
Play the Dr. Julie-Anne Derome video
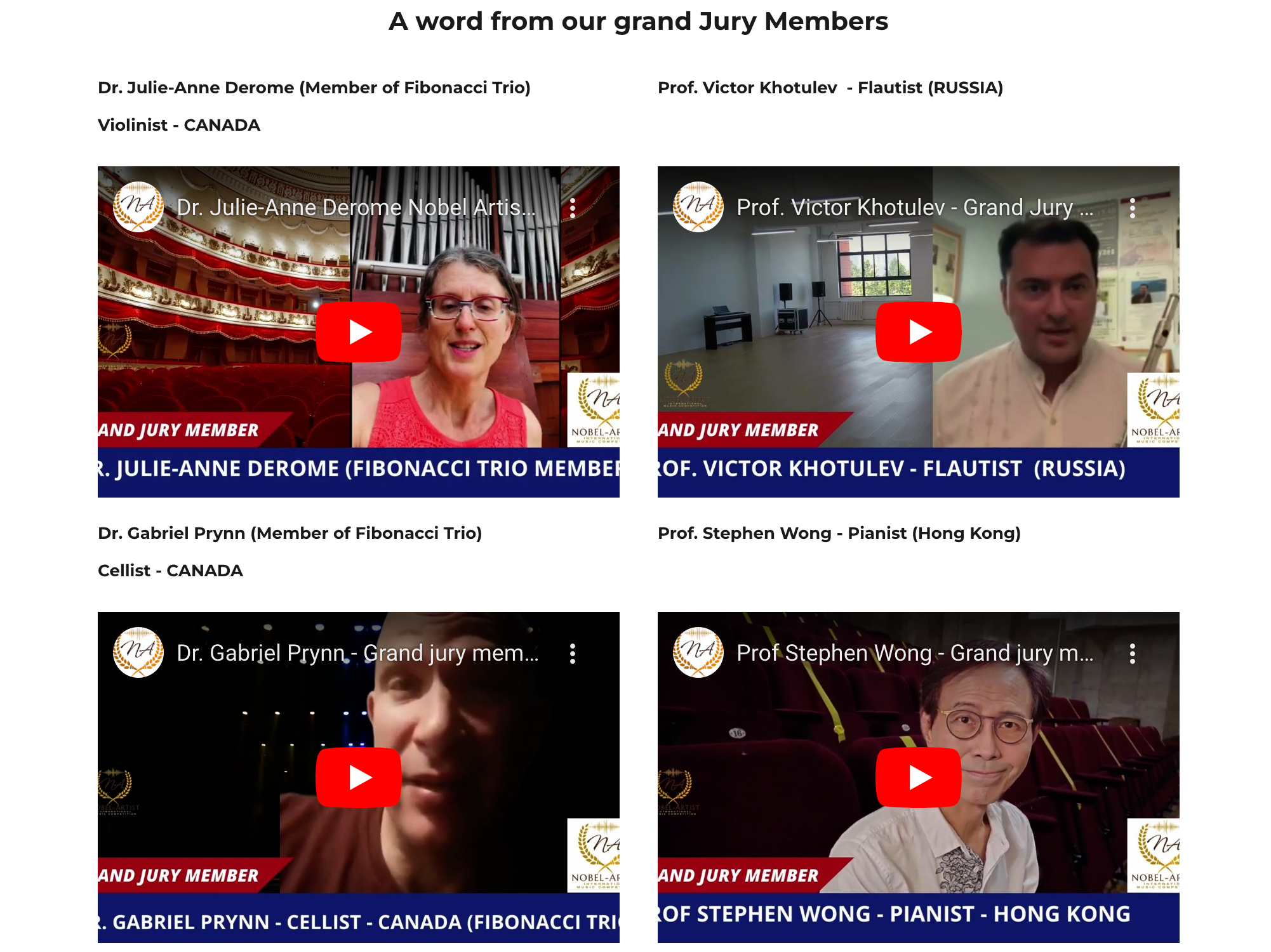coord(359,332)
